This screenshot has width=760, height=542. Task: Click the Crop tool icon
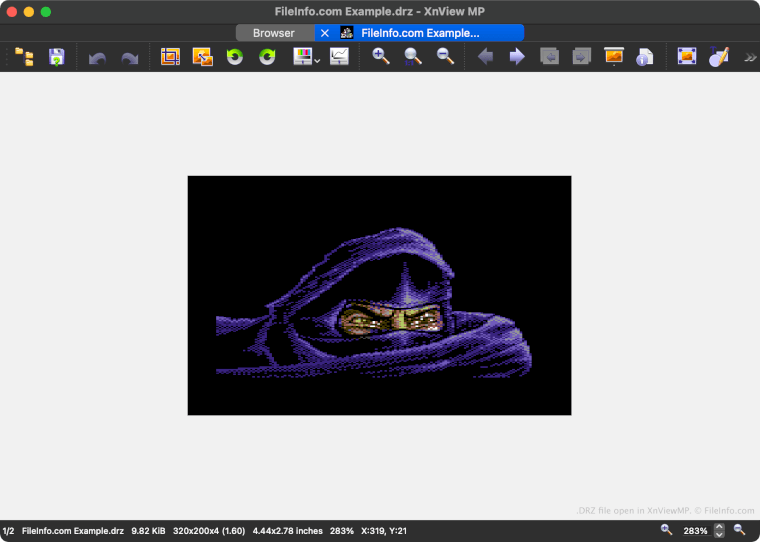(170, 57)
